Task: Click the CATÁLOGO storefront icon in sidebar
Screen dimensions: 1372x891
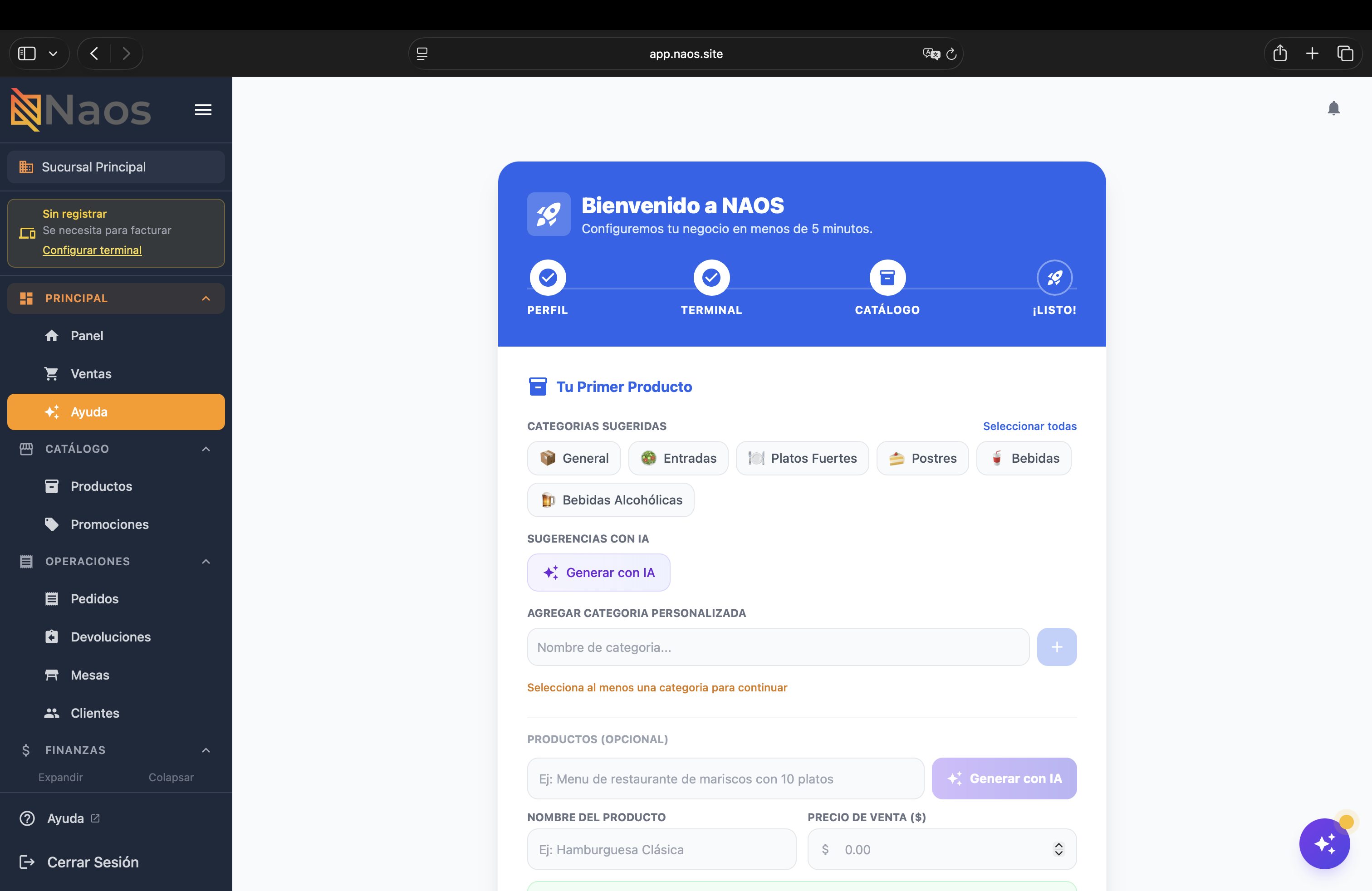Action: 26,449
